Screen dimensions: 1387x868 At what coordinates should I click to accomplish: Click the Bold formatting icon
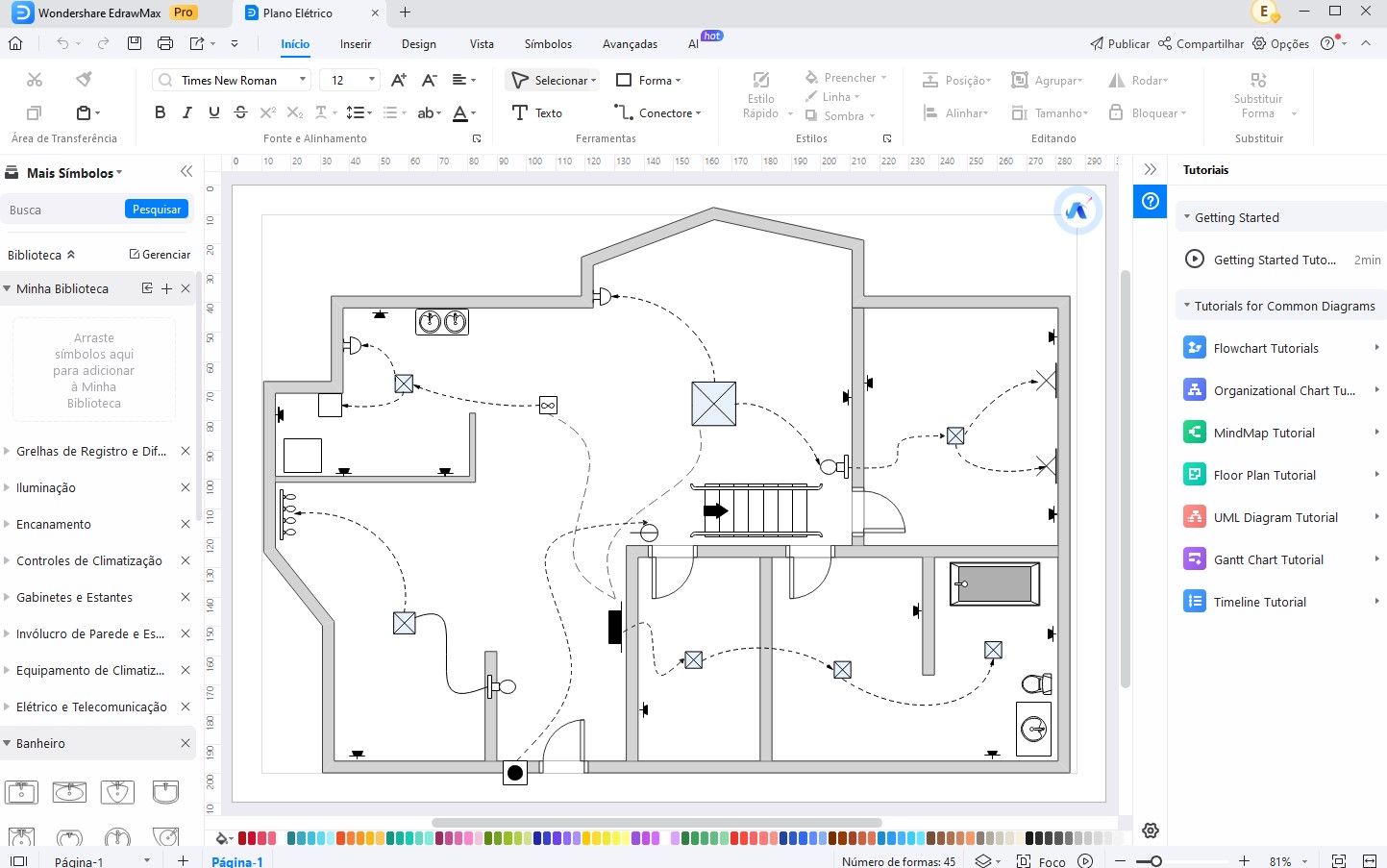160,112
